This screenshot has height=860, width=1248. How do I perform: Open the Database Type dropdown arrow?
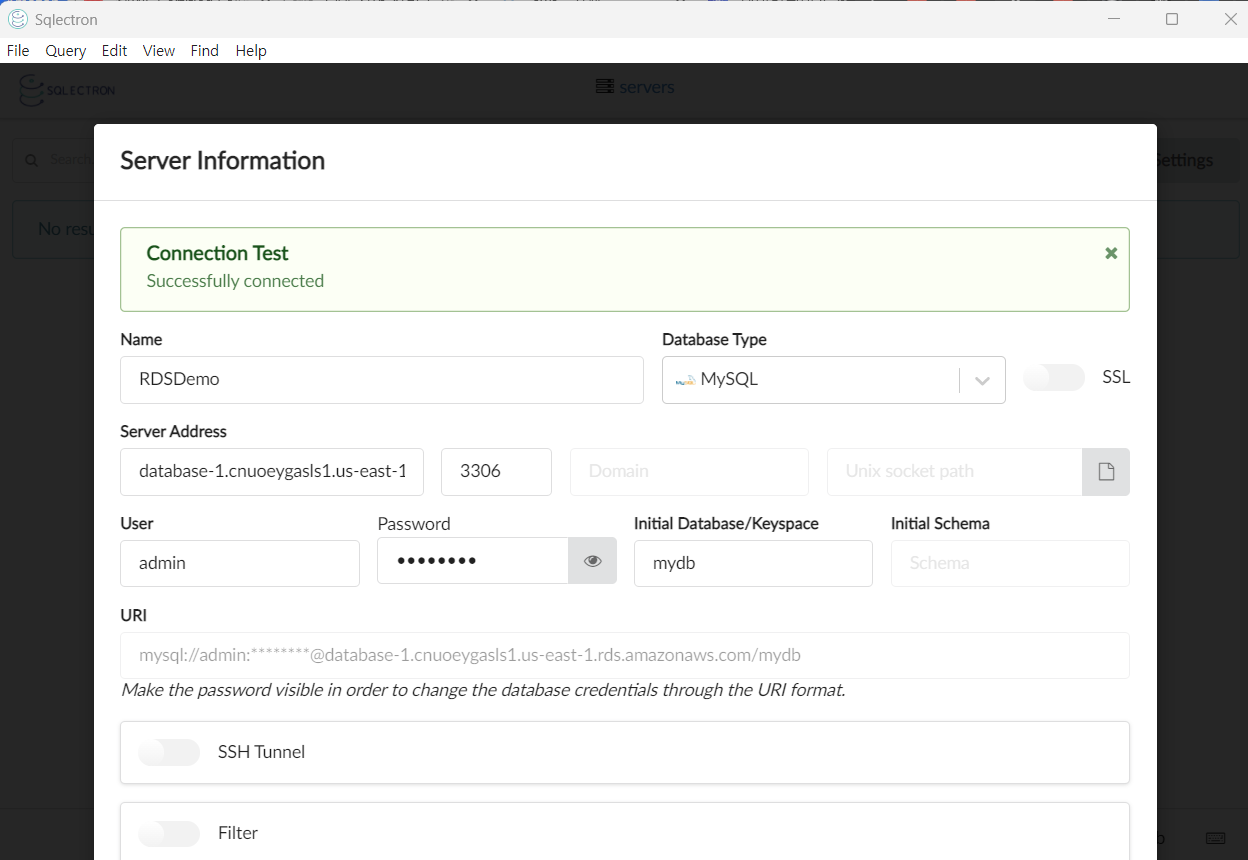(x=982, y=380)
